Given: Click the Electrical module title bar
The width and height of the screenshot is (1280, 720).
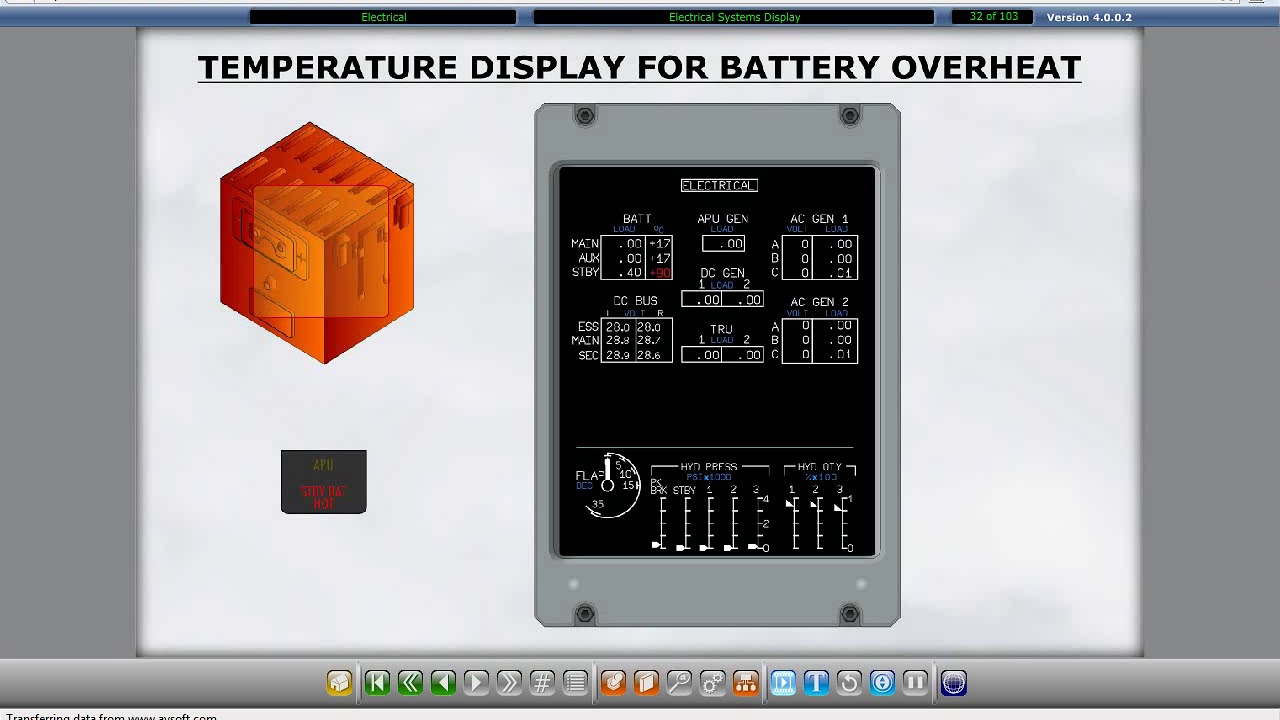Looking at the screenshot, I should [383, 17].
